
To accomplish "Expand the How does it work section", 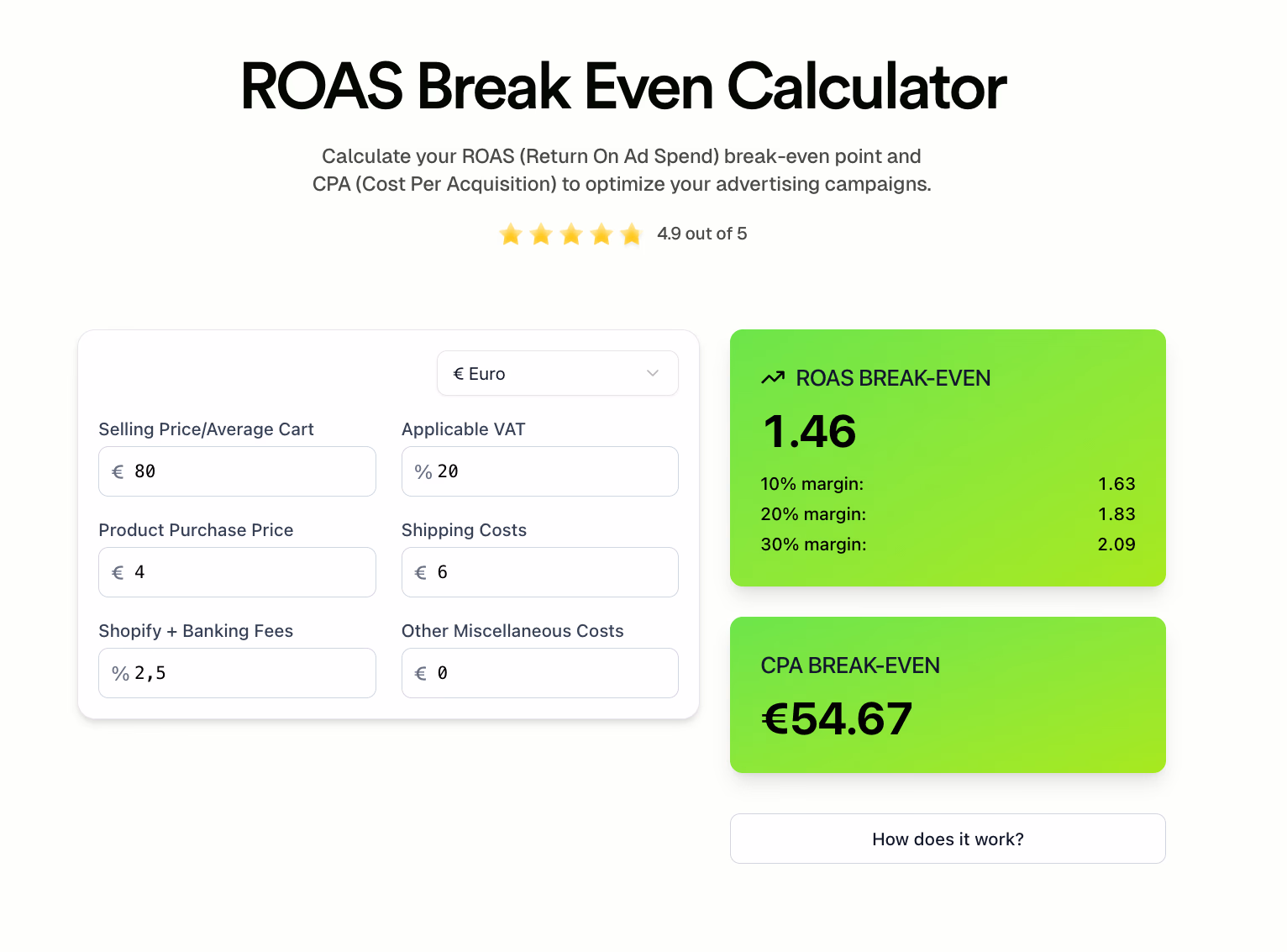I will click(948, 839).
